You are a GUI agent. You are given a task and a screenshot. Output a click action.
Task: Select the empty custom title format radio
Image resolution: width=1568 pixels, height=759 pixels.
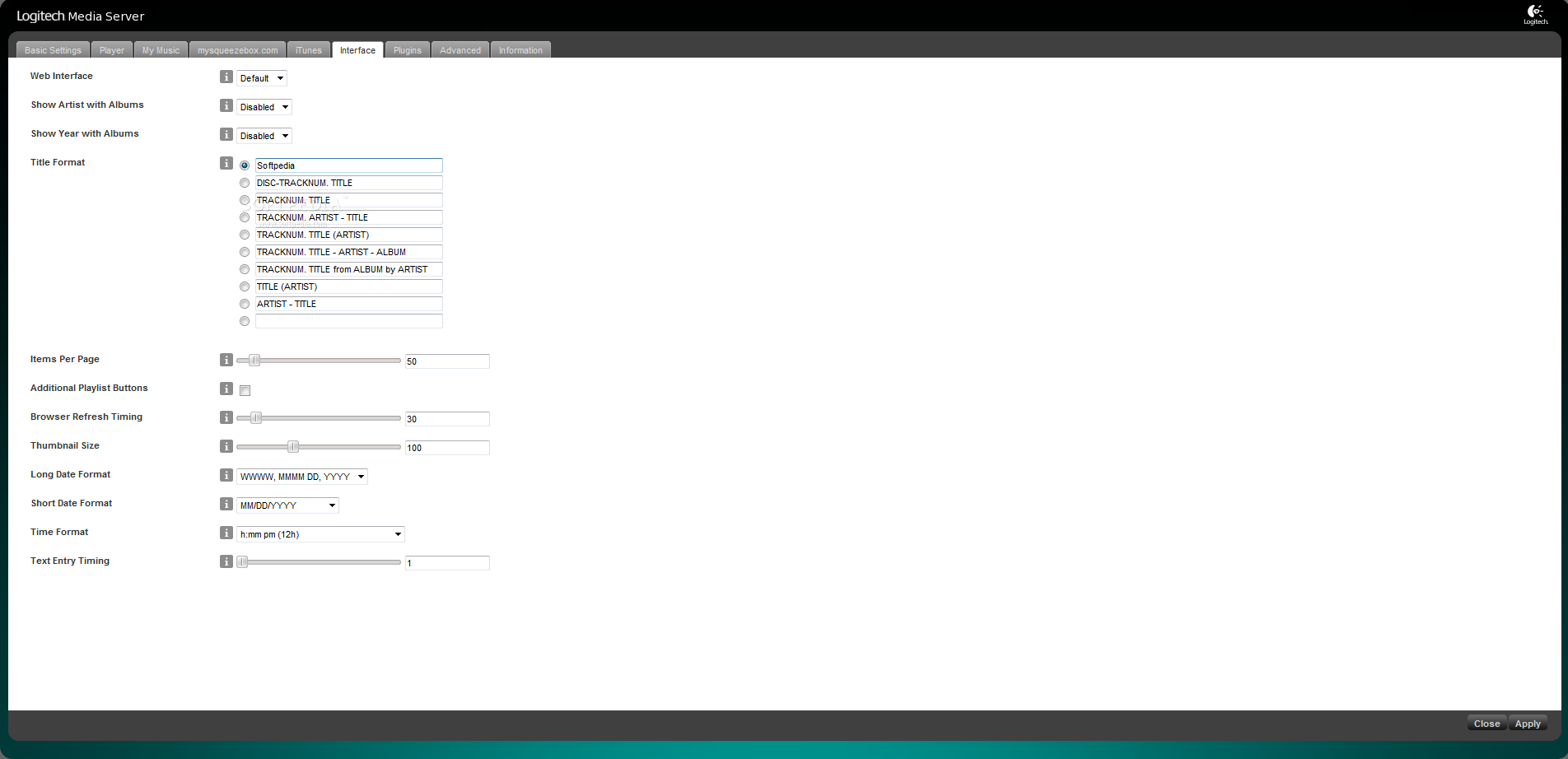click(245, 321)
